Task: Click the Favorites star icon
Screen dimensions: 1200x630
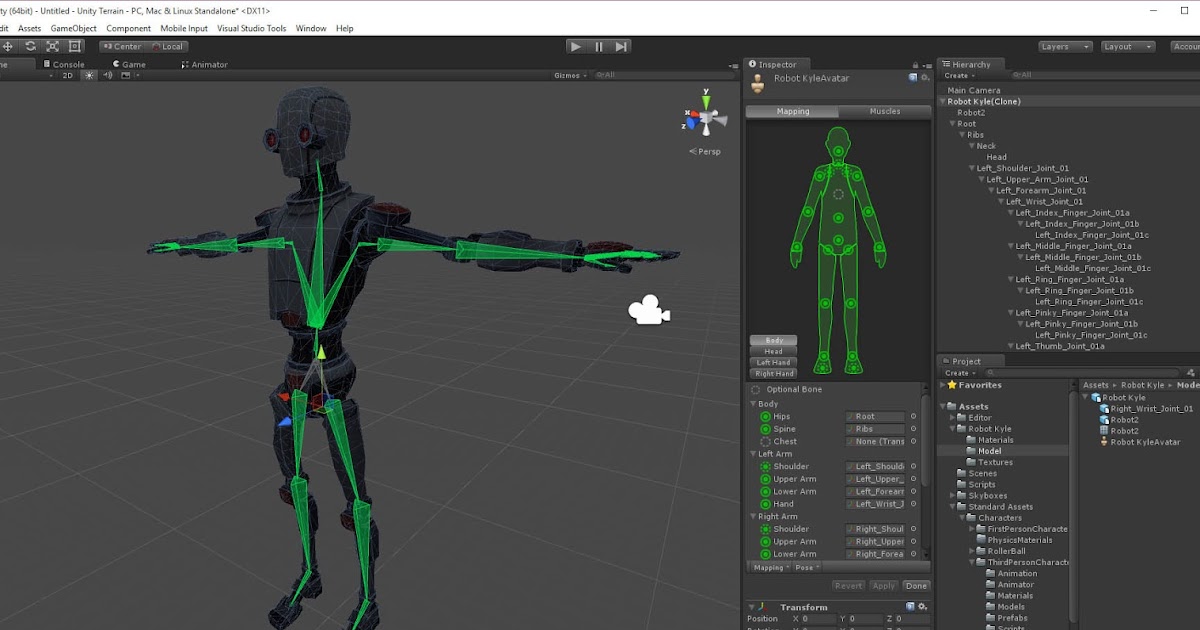Action: click(x=952, y=385)
